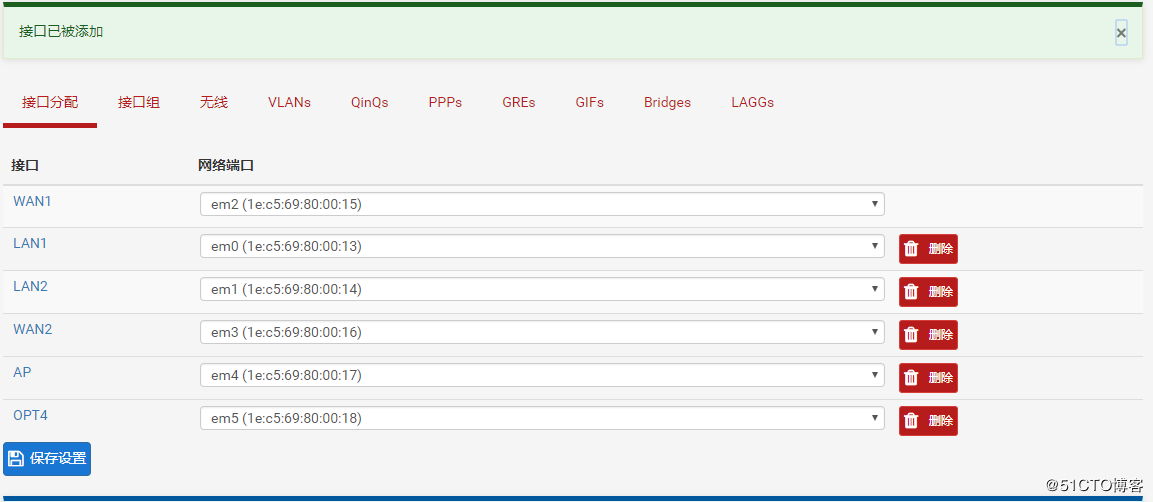This screenshot has height=502, width=1153.
Task: Open the AP interface link
Action: tap(22, 373)
